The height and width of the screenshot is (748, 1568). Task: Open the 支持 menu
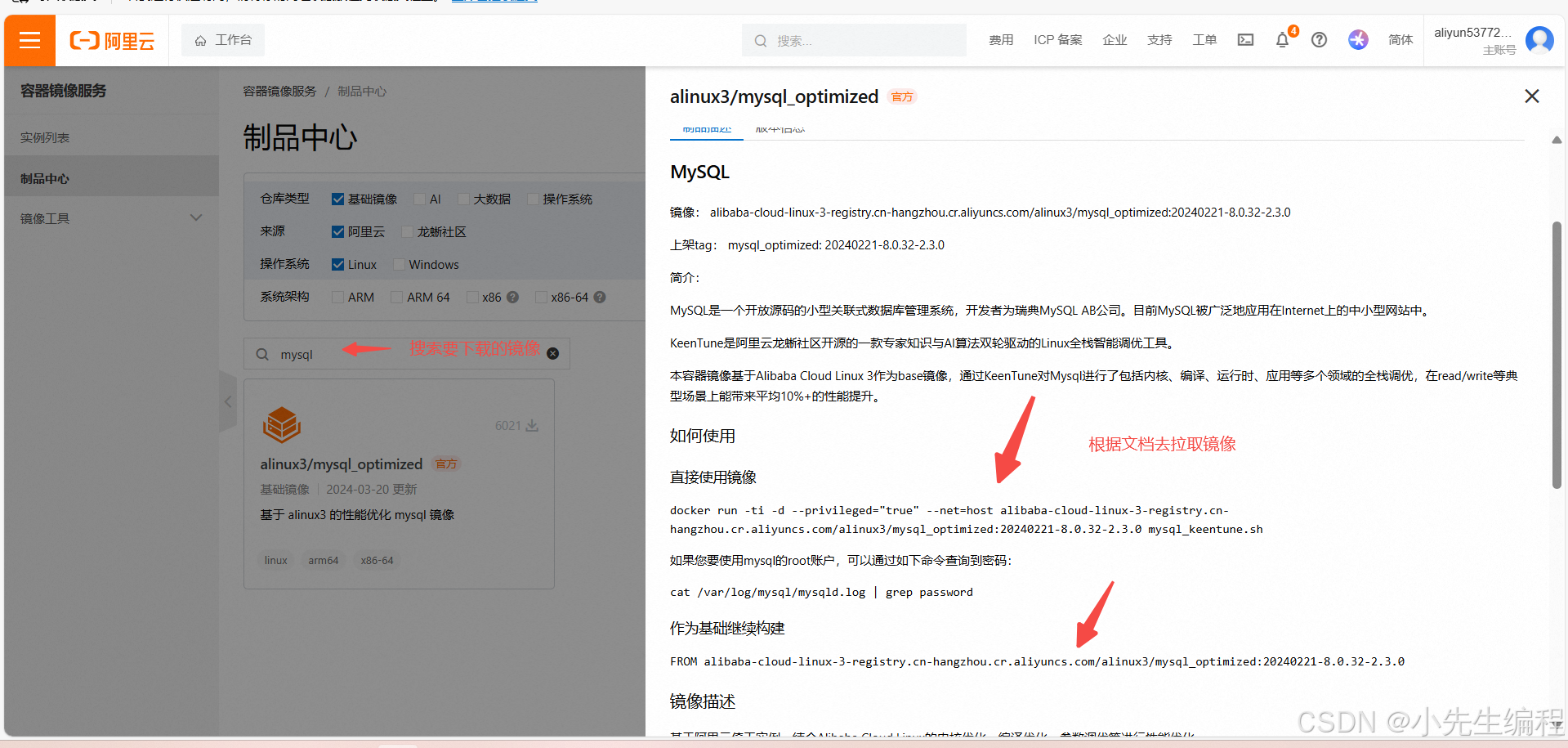(1159, 40)
